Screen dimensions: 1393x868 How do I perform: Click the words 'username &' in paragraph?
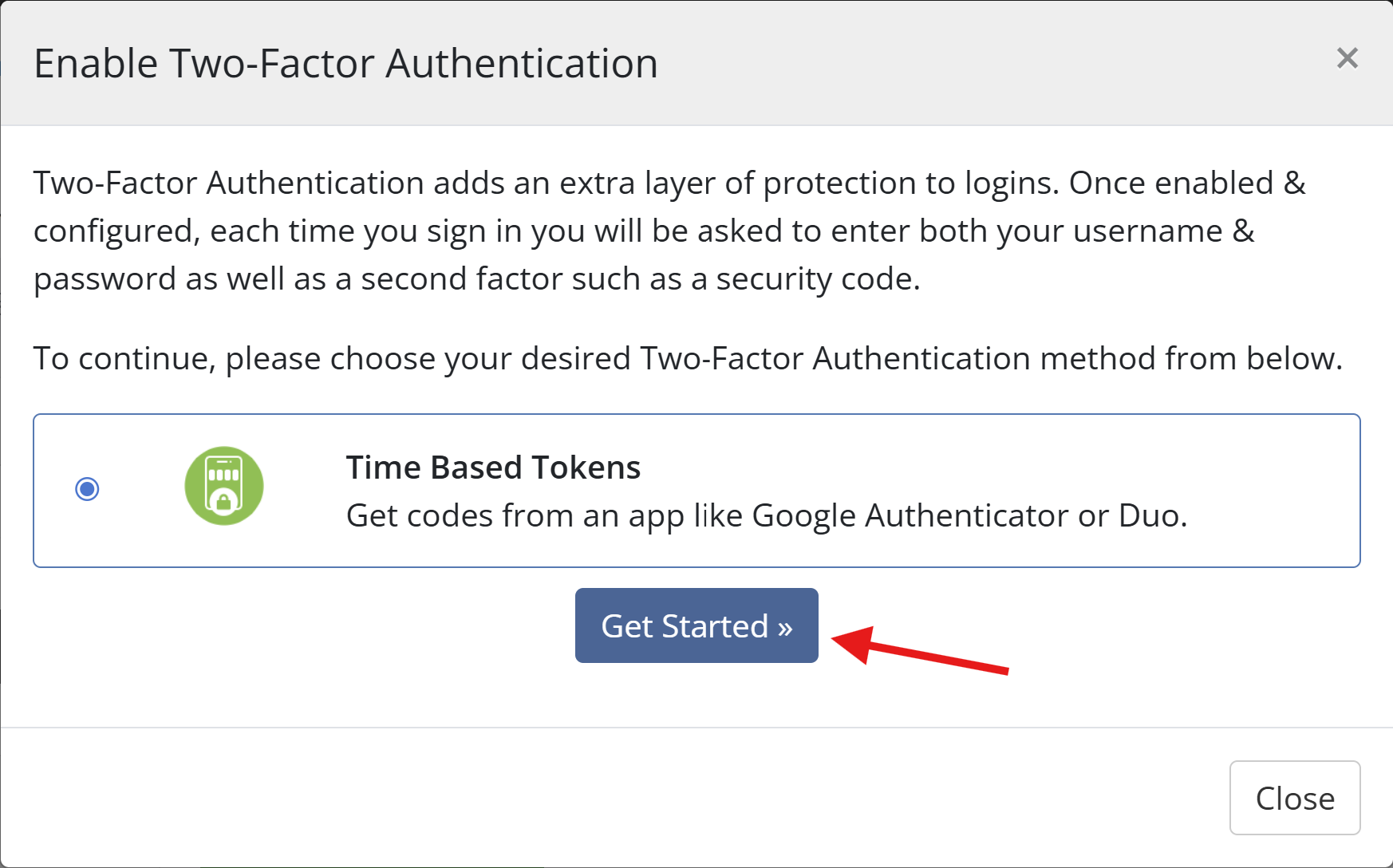tap(1163, 231)
